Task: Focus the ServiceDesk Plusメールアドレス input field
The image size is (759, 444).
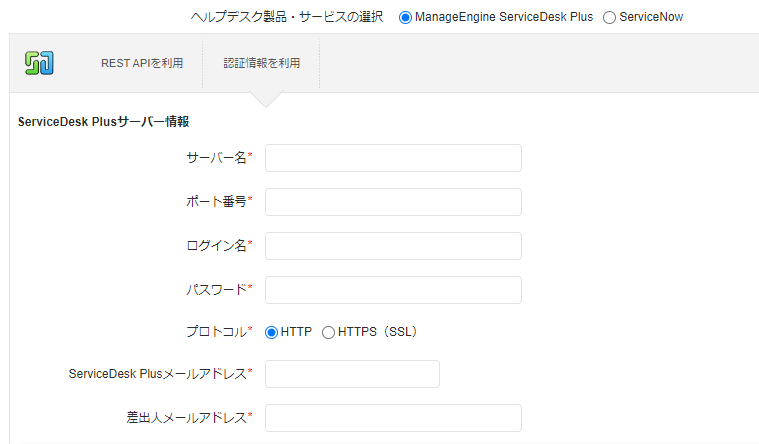Action: (x=352, y=374)
